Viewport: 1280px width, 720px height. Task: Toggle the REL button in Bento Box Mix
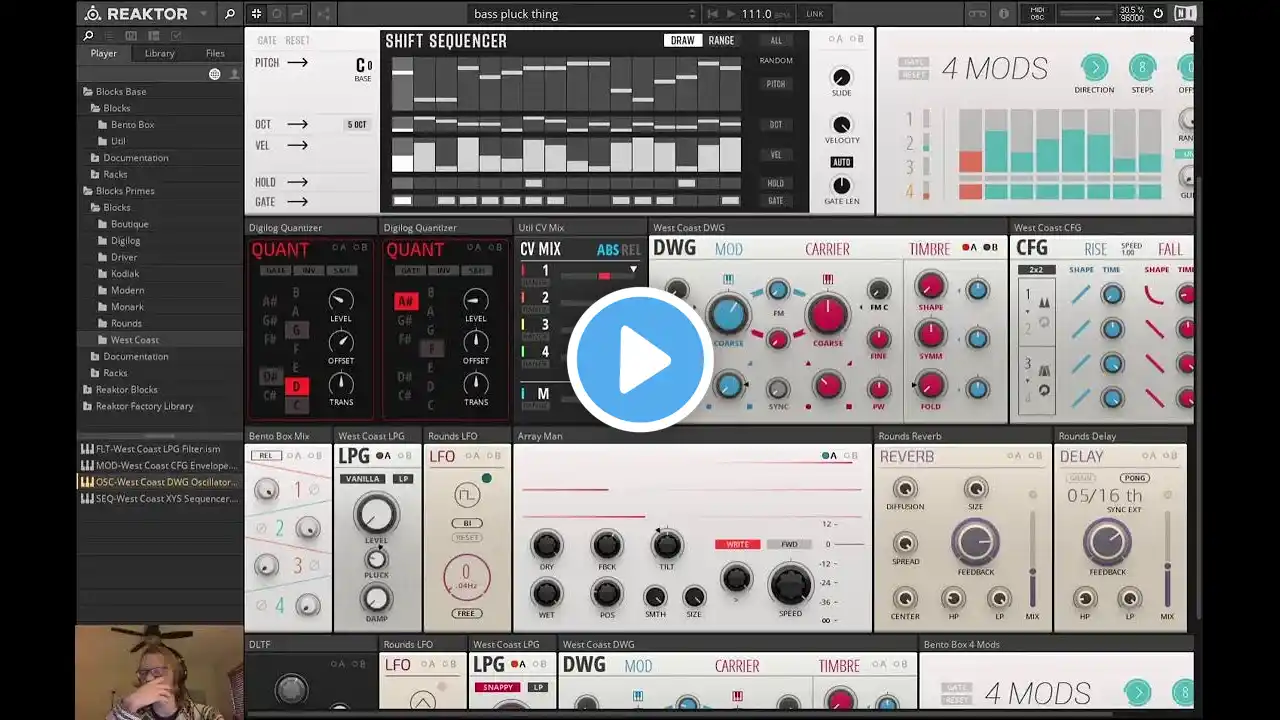coord(265,456)
